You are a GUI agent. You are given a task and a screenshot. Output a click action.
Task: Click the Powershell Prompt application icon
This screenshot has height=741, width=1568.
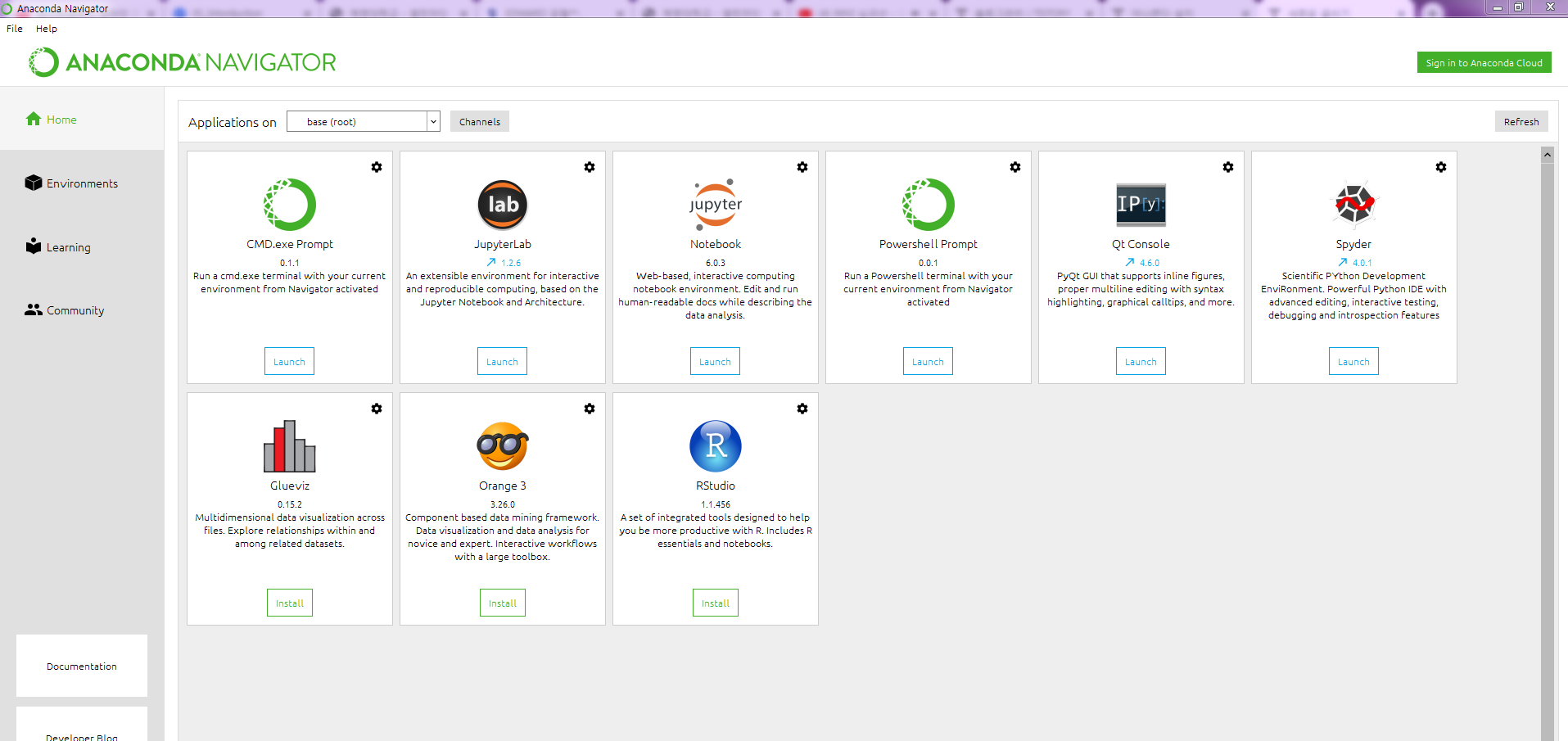(929, 205)
